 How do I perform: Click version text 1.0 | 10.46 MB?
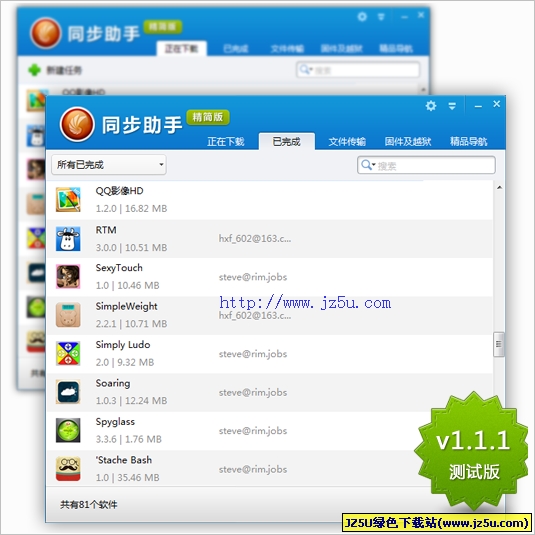pos(128,286)
